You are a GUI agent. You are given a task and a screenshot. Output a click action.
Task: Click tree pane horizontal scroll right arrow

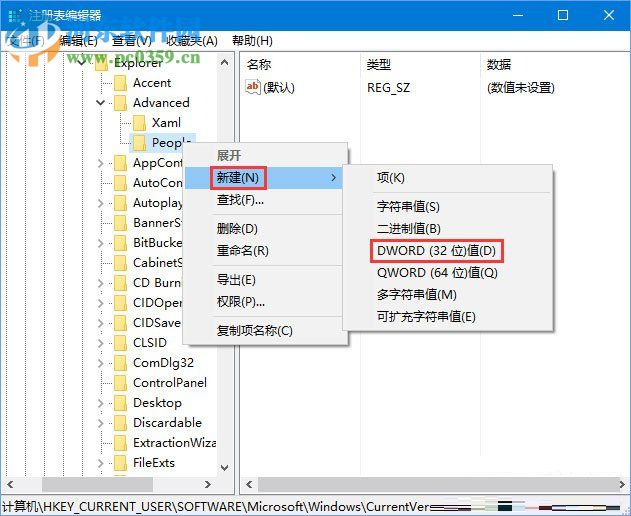[208, 485]
